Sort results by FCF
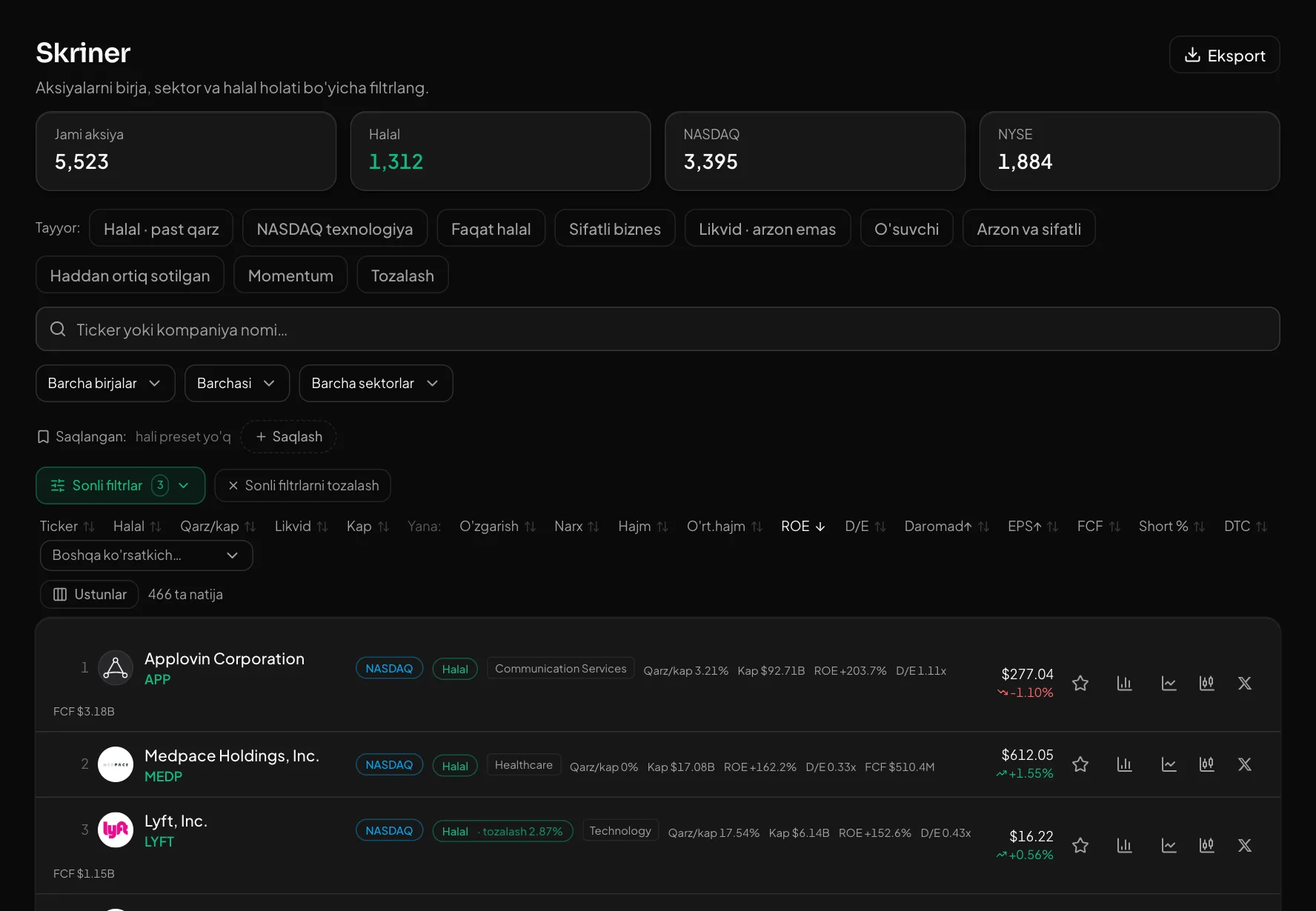Screen dimensions: 1316x911 (x=1099, y=526)
